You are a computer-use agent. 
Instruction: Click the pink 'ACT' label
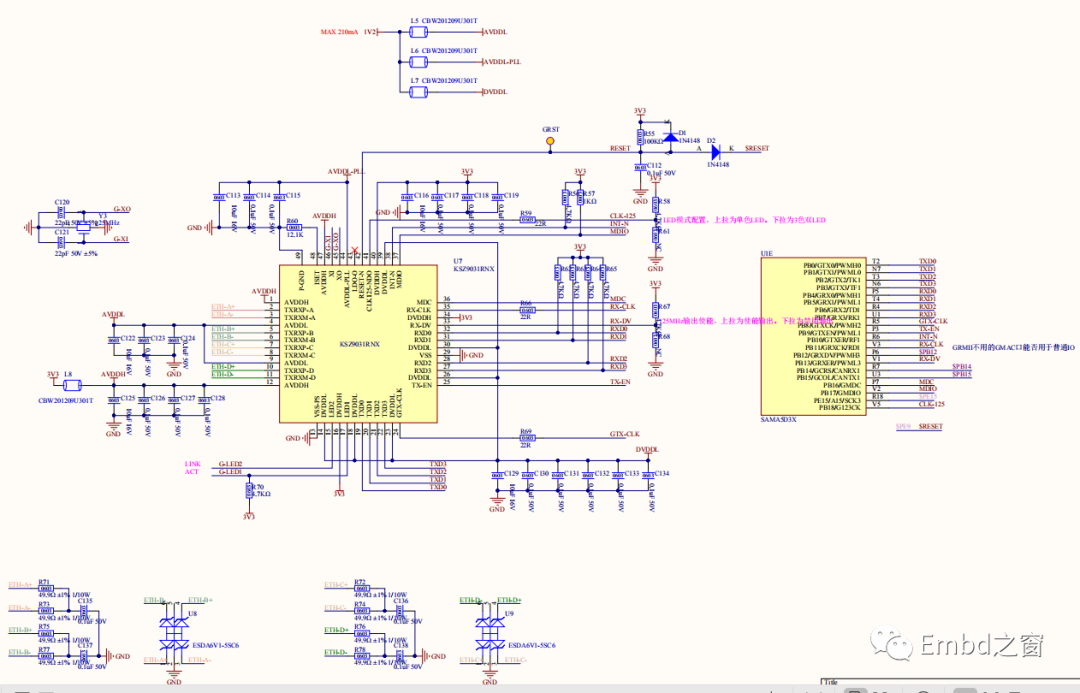click(x=191, y=472)
